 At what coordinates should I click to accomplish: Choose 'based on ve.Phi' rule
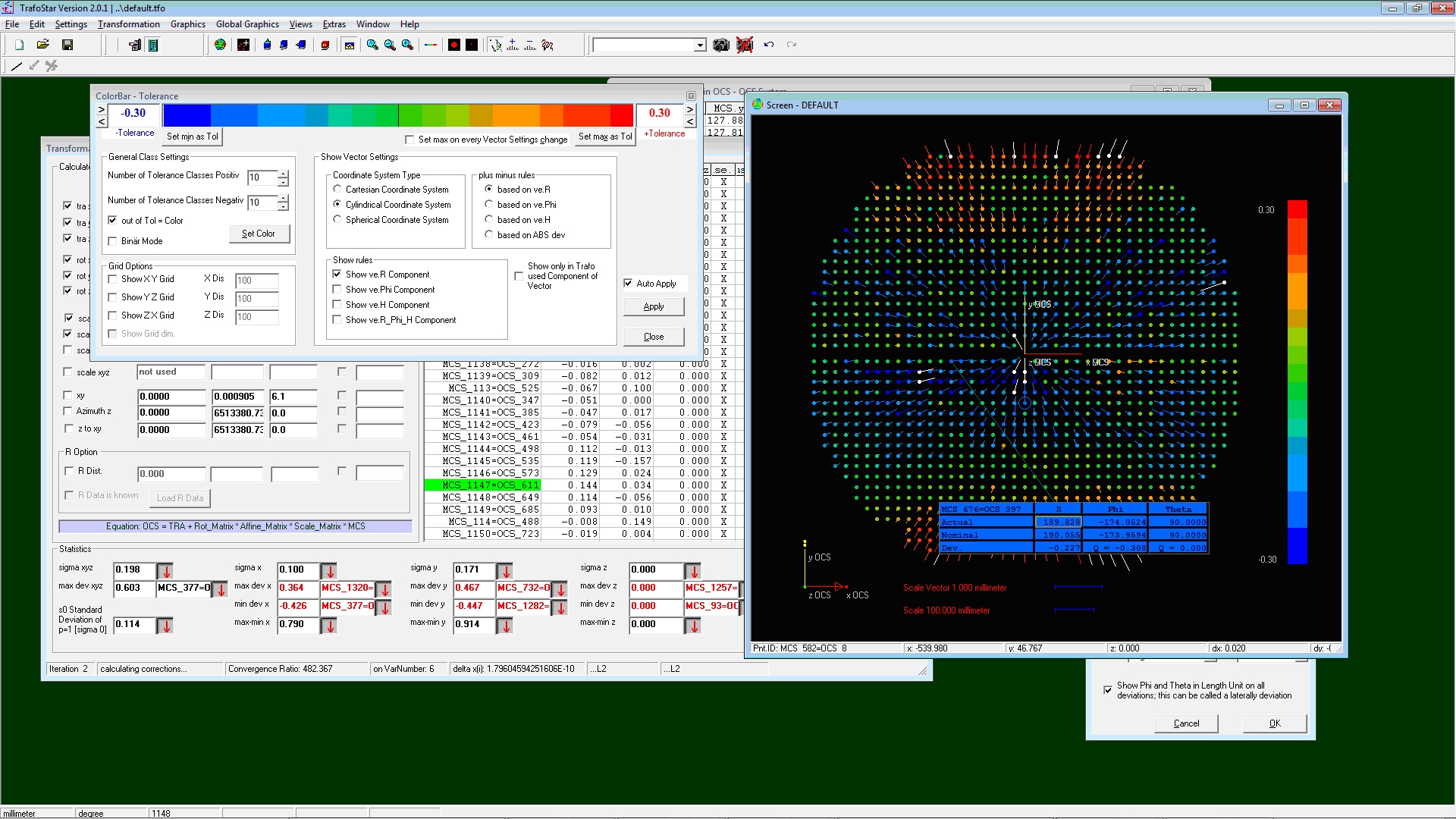click(x=489, y=205)
